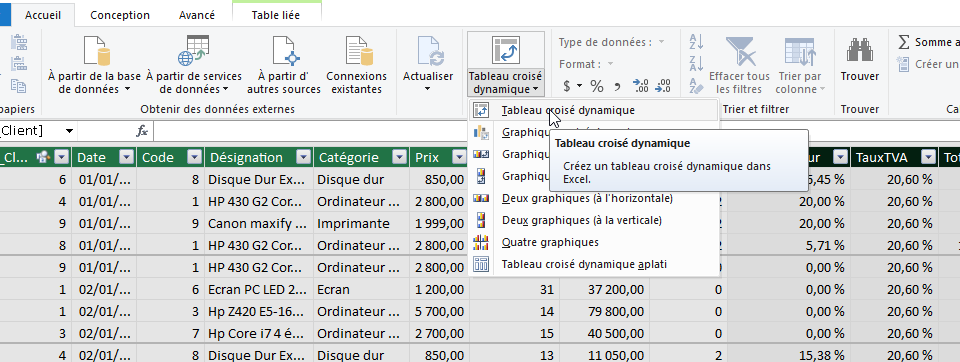Select cell "Hp Core i7 4 é..."
Screen dimensions: 960x362
[258, 334]
